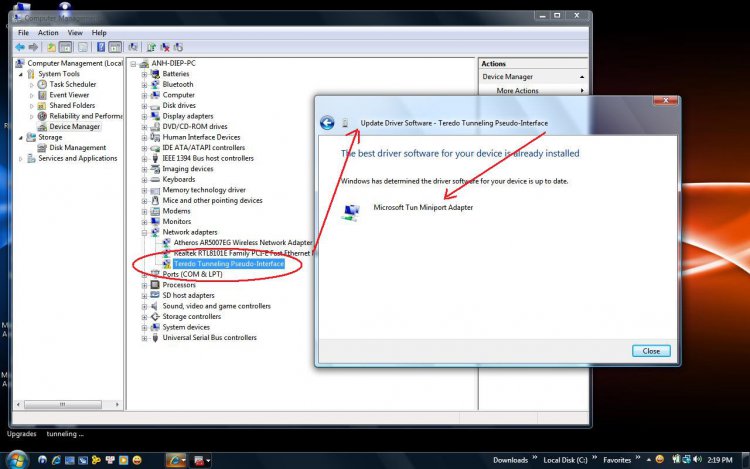Open the View menu
This screenshot has width=750, height=469.
[x=75, y=33]
